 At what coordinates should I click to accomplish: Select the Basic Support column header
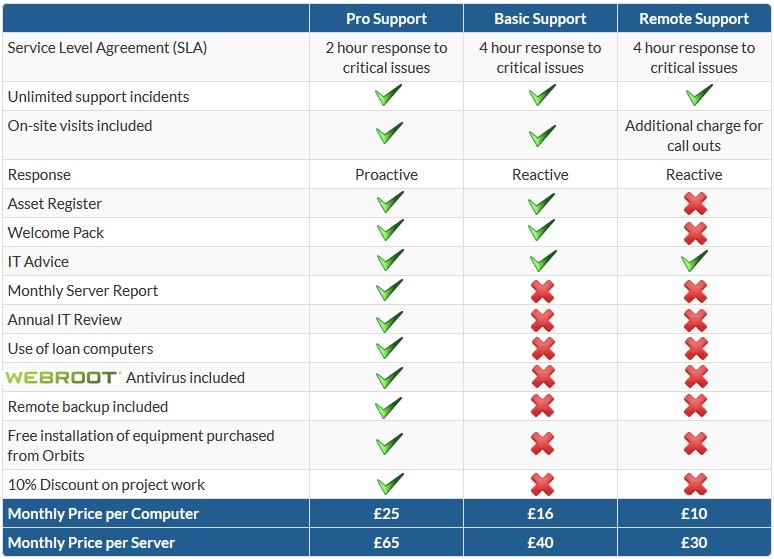pos(541,19)
